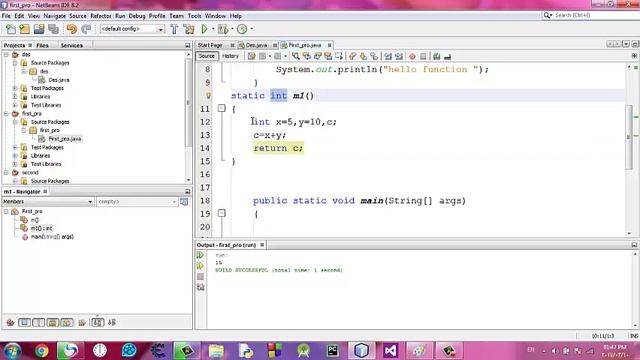Viewport: 640px width, 360px height.
Task: Toggle Show Static Members filter in Navigator
Action: point(38,322)
